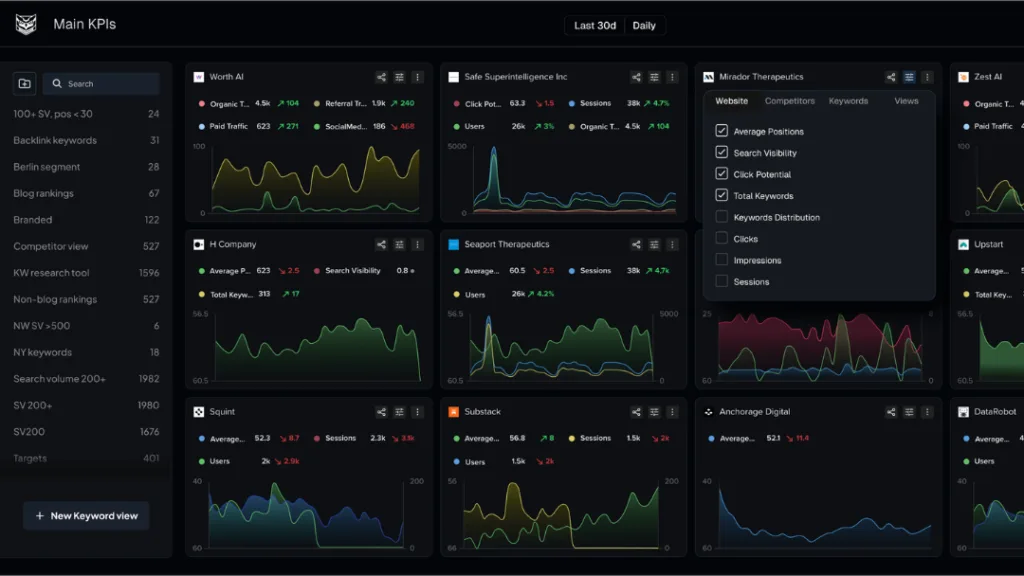Switch to the Competitors tab
1024x576 pixels.
pyautogui.click(x=790, y=101)
